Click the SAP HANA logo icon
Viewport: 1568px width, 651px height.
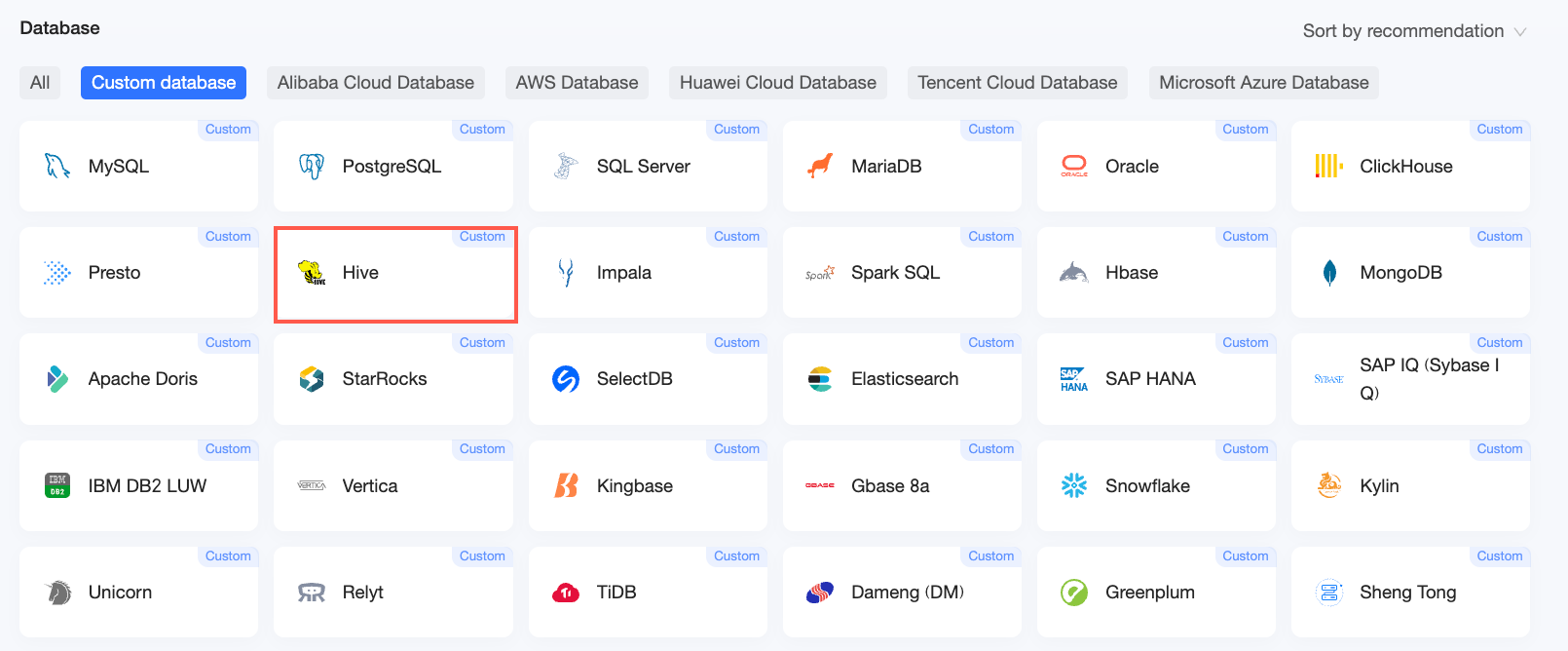point(1074,379)
